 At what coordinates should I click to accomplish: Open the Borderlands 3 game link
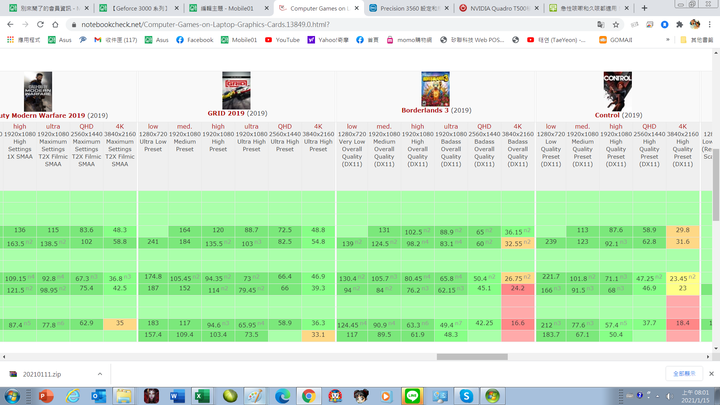(x=425, y=110)
